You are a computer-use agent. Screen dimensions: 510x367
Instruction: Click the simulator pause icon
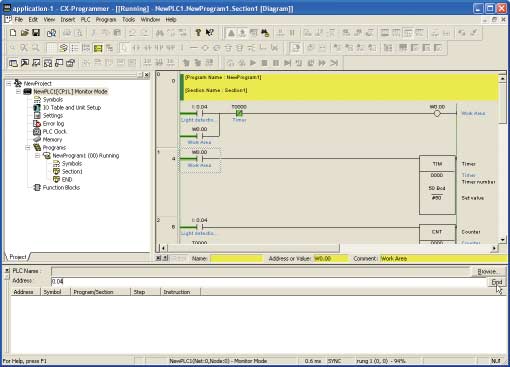pyautogui.click(x=276, y=63)
